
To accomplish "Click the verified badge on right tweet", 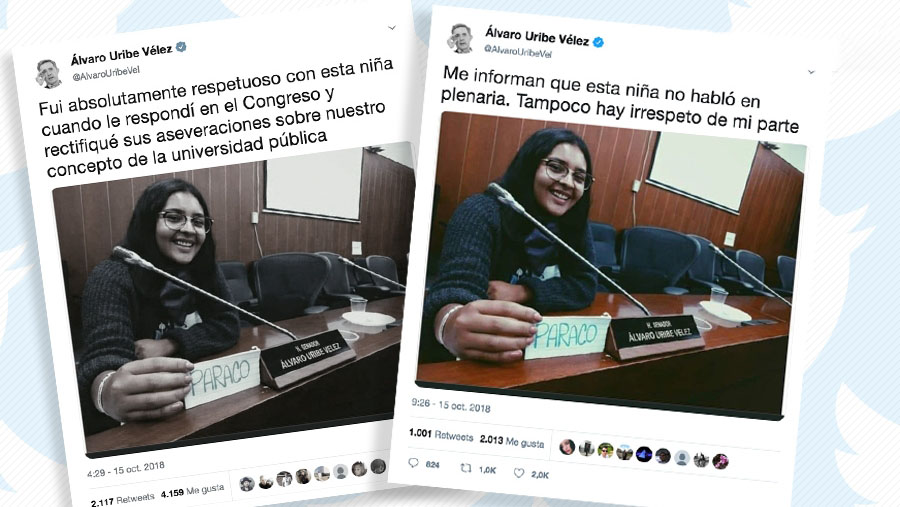I will (598, 42).
